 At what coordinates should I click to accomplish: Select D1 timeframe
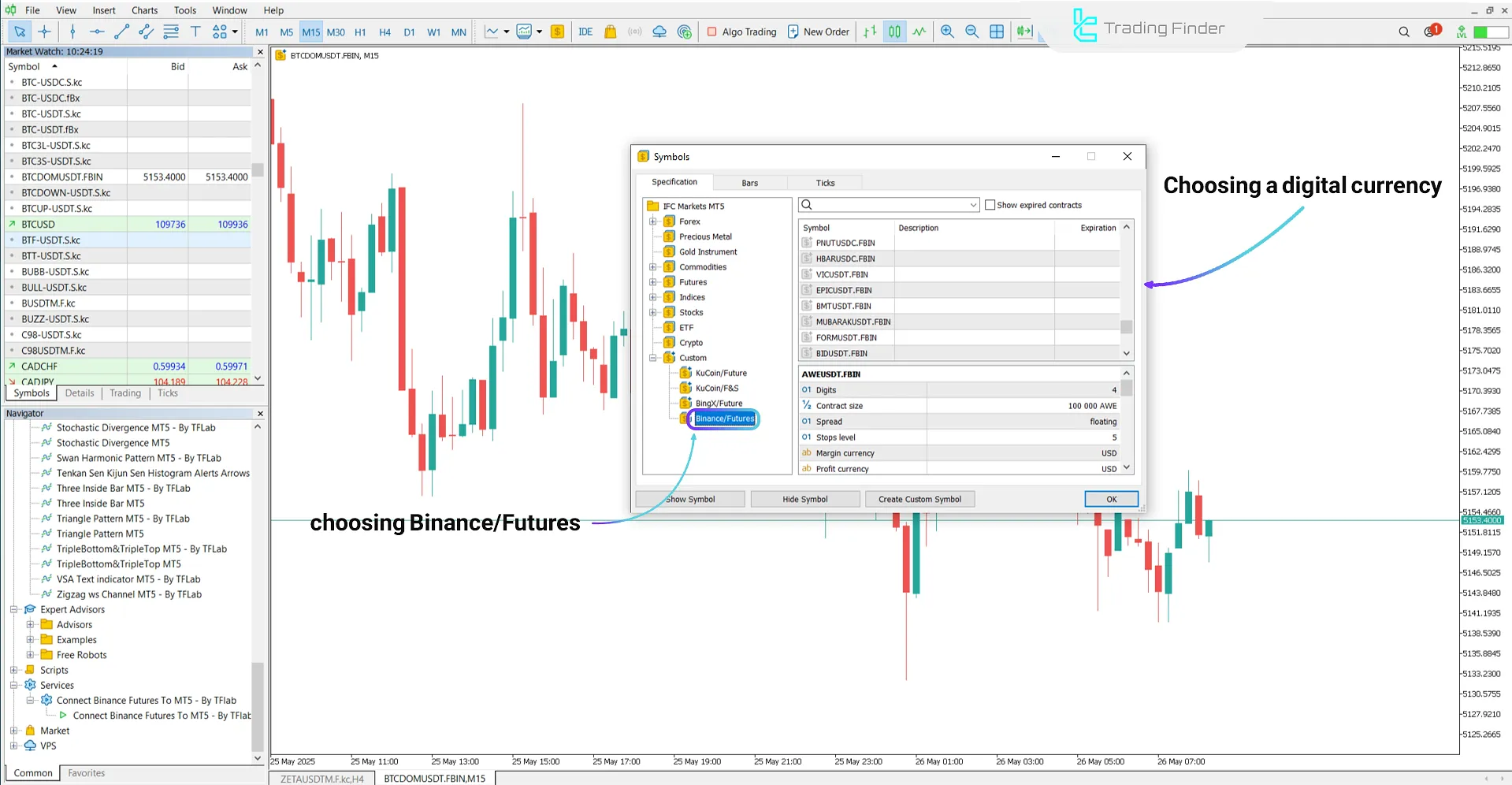[409, 32]
